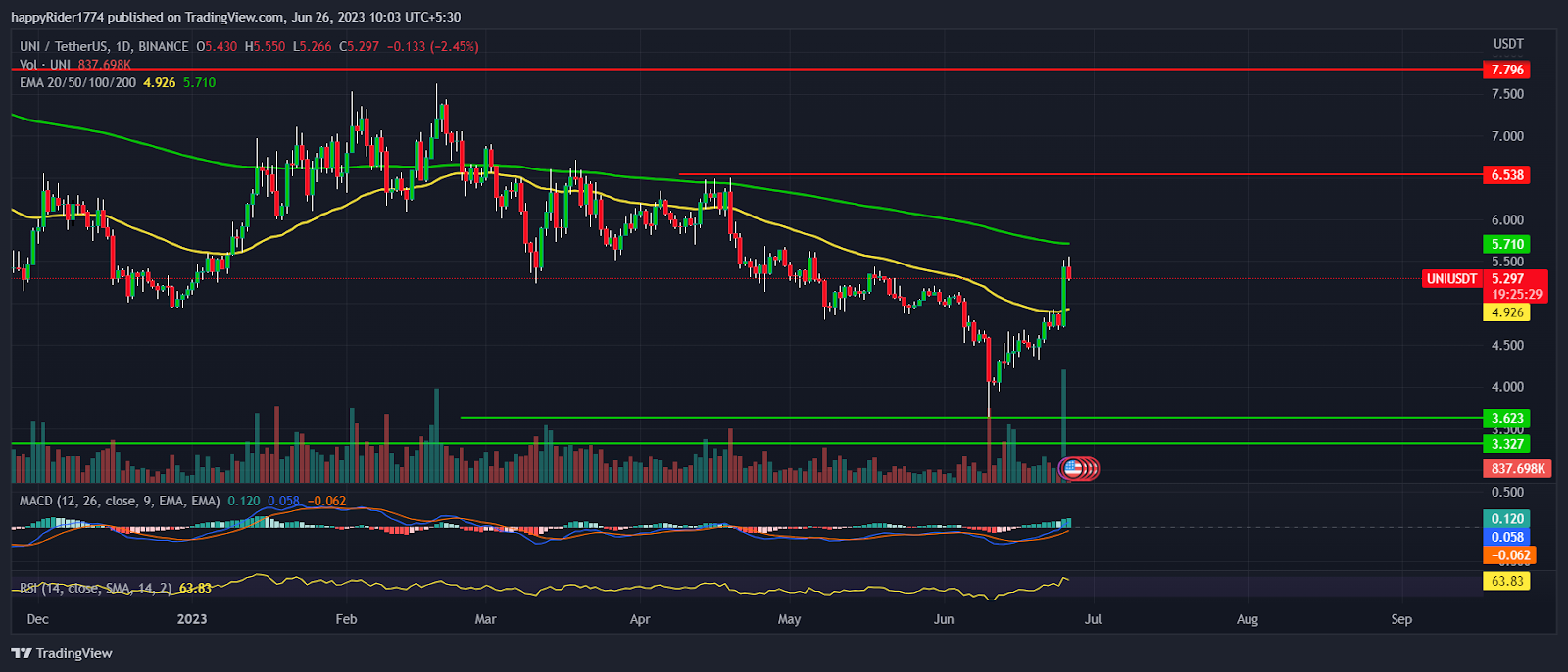
Task: Click the orange signal label -0.062
Action: coord(1509,555)
